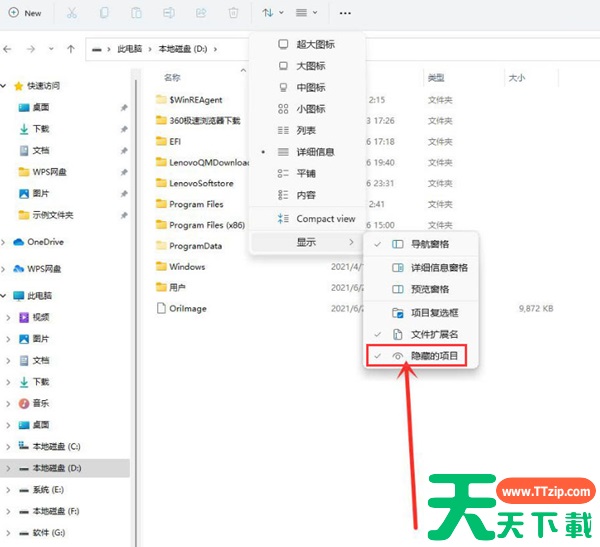
Task: Go up one folder level with up arrow
Action: point(70,48)
